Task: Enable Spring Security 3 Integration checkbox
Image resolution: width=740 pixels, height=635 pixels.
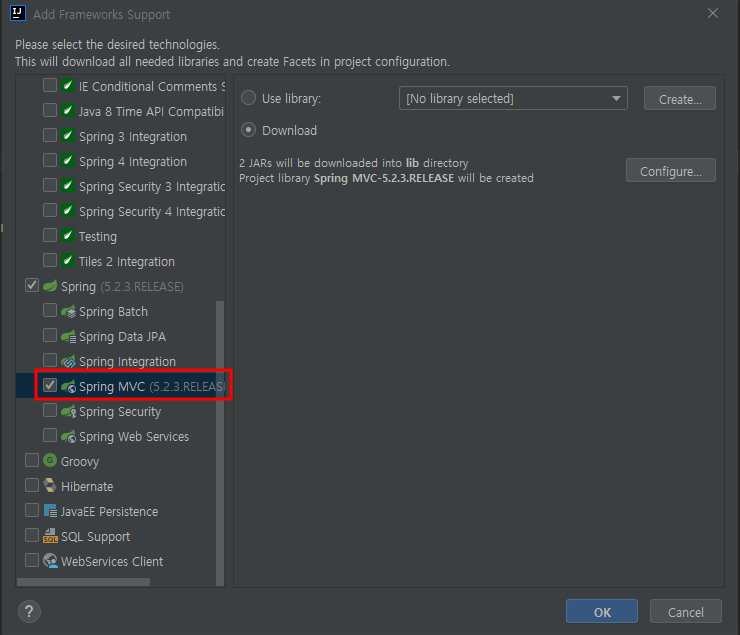Action: tap(50, 185)
